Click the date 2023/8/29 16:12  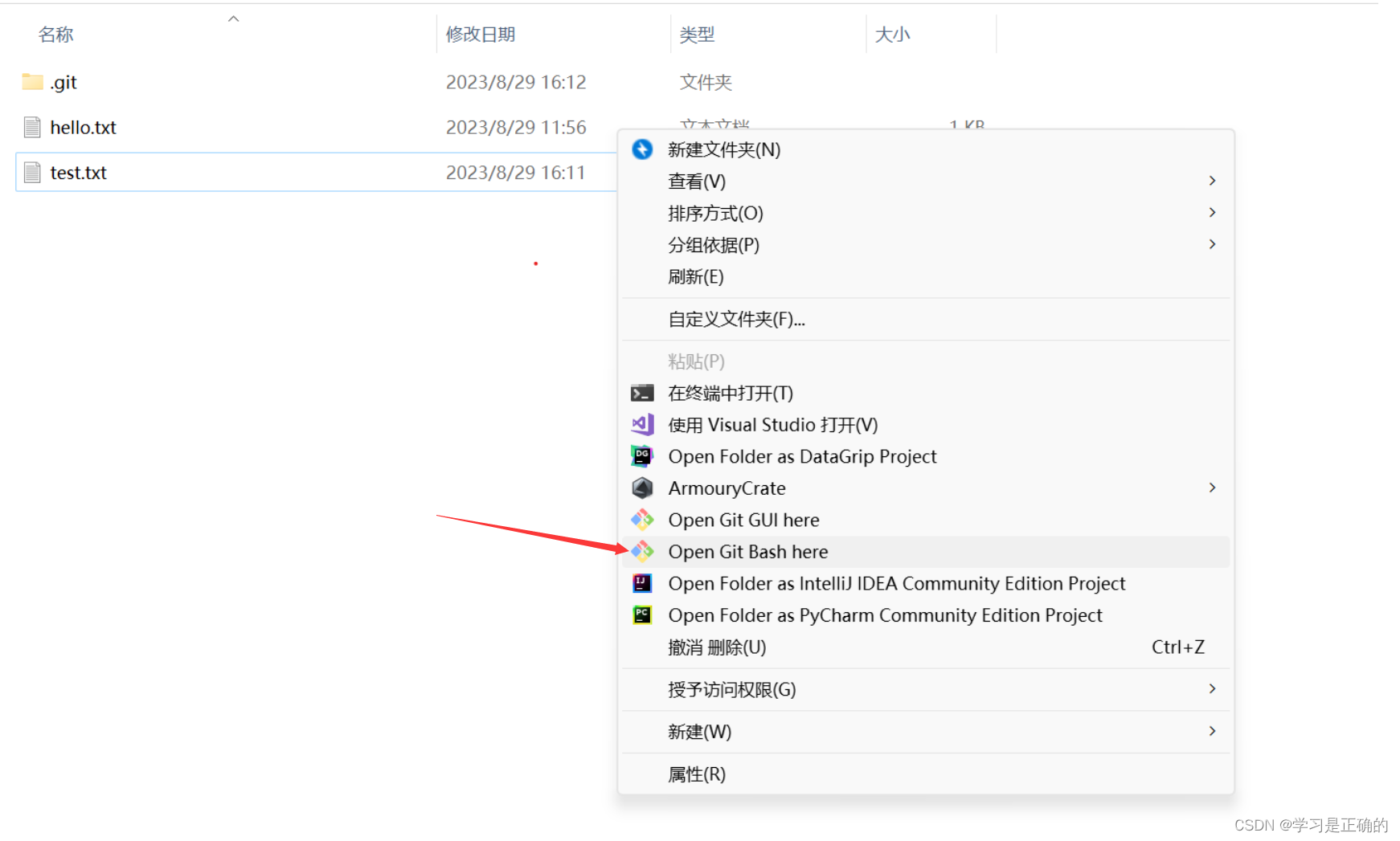click(x=516, y=82)
